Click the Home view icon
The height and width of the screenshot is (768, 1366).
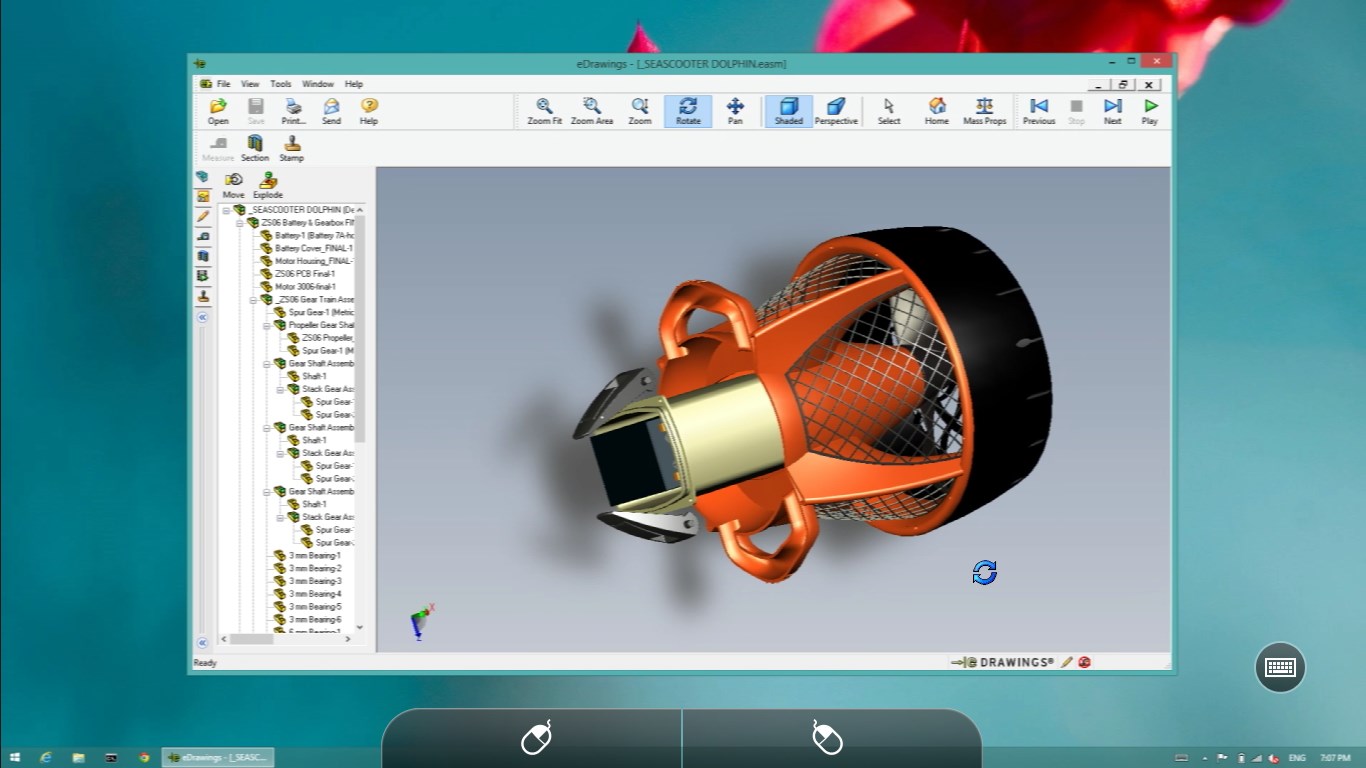click(936, 110)
